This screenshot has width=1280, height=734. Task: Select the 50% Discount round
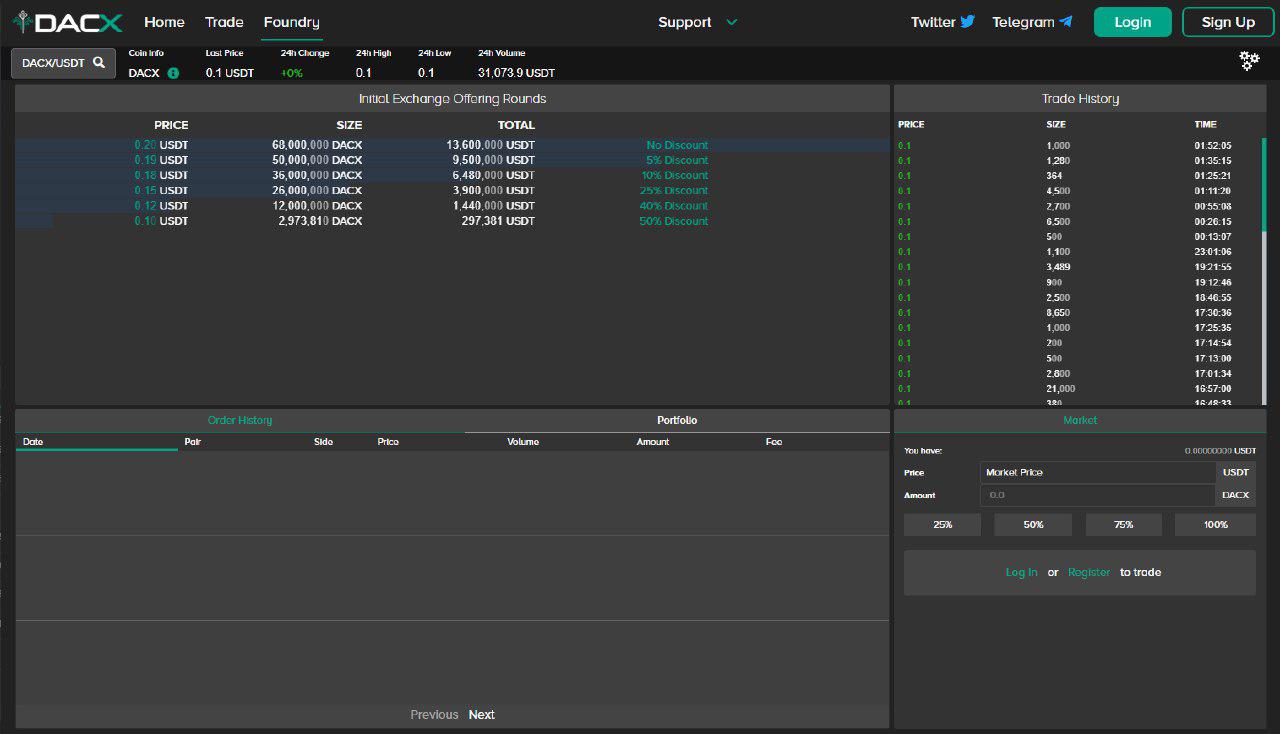(452, 221)
